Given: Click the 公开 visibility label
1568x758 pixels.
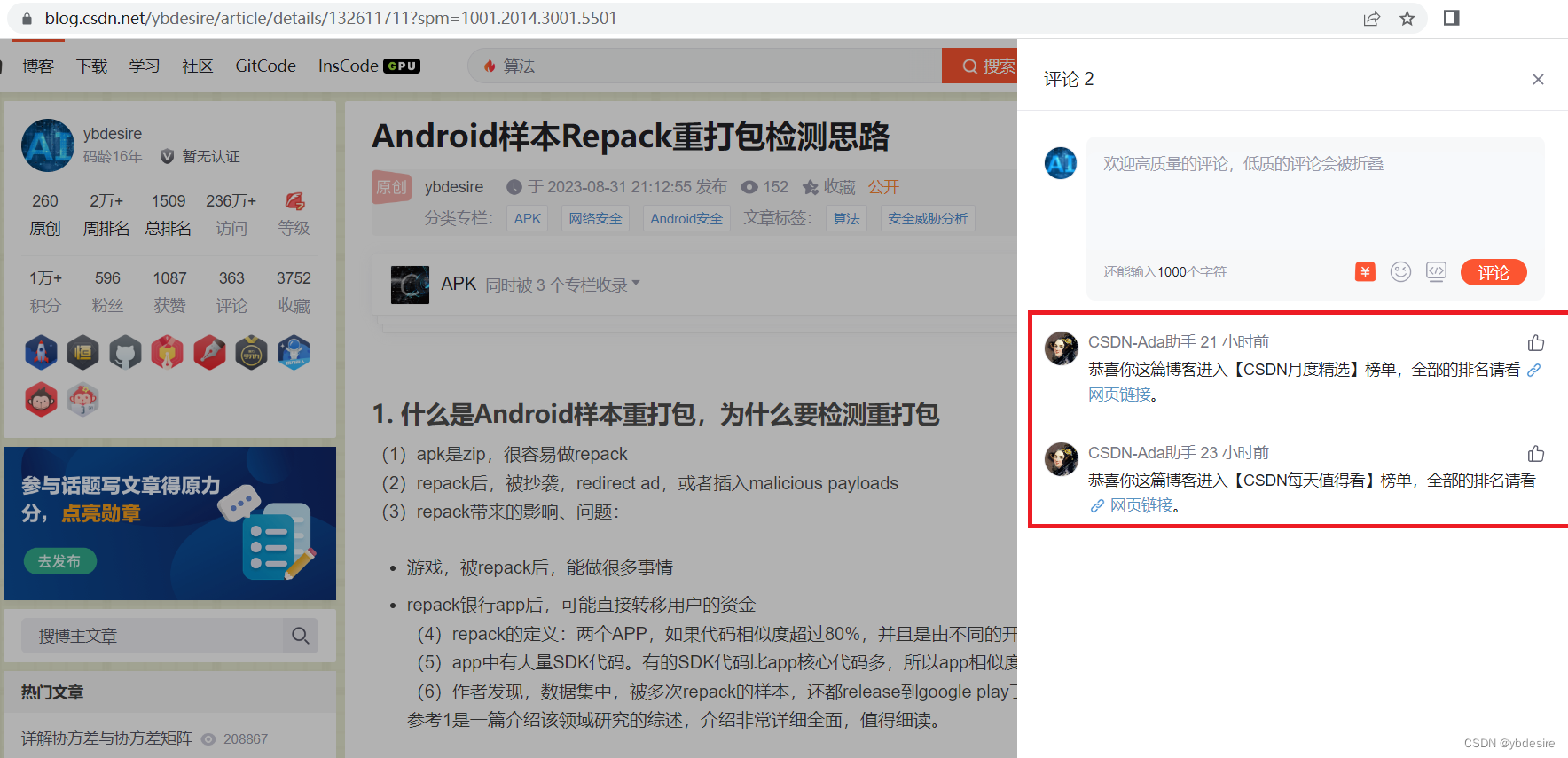Looking at the screenshot, I should pos(883,187).
